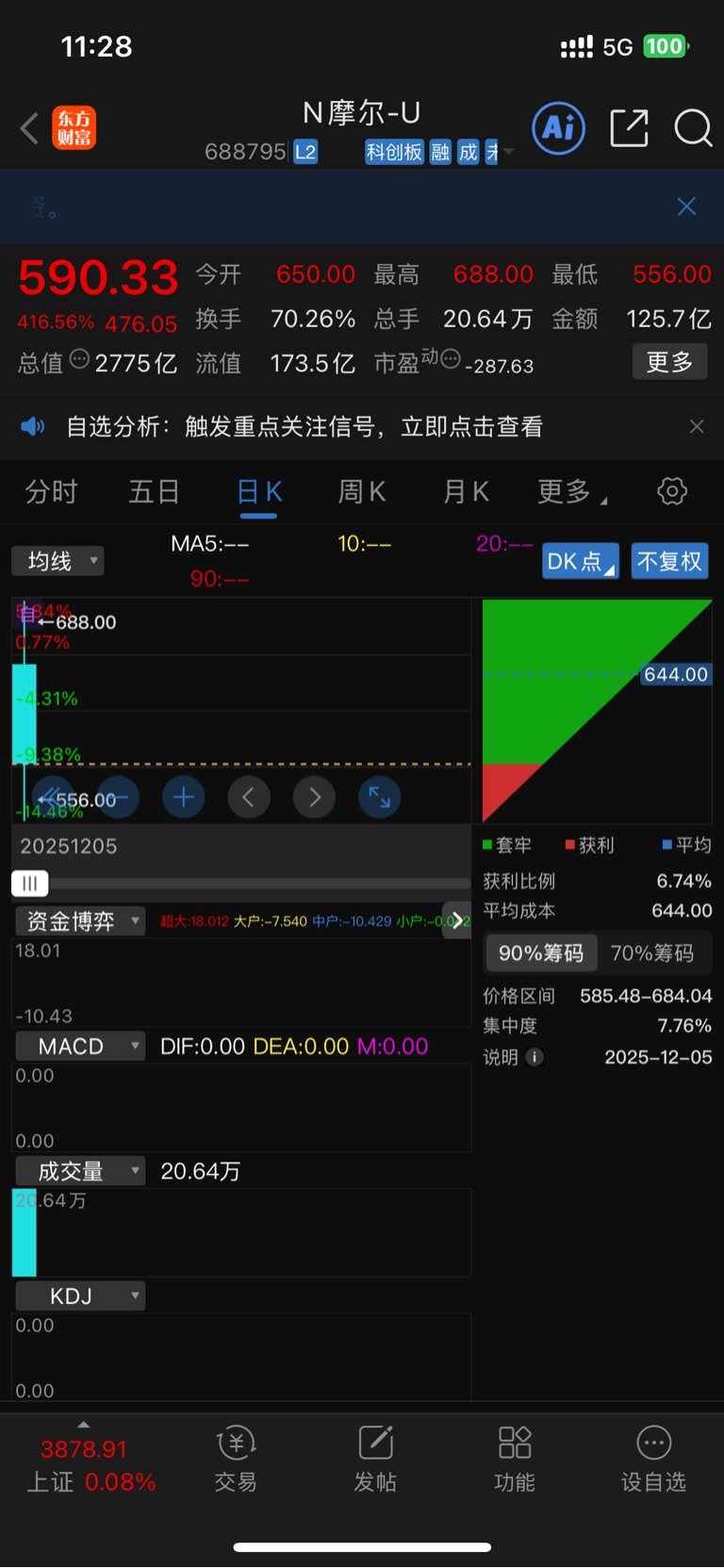Viewport: 724px width, 1568px height.
Task: Tap the 东方财富 logo icon
Action: [74, 128]
